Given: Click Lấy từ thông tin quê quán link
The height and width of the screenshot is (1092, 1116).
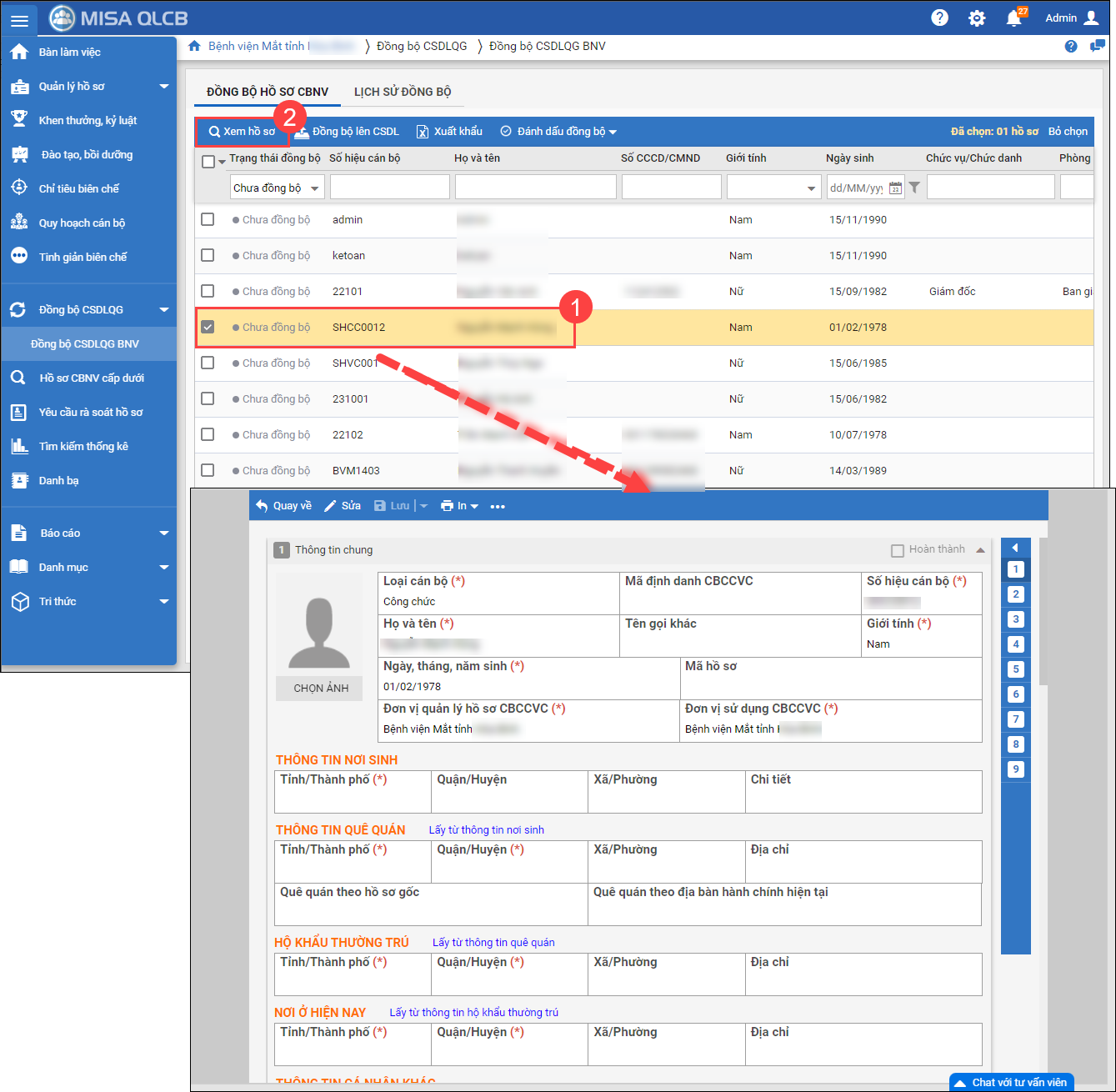Looking at the screenshot, I should (493, 942).
